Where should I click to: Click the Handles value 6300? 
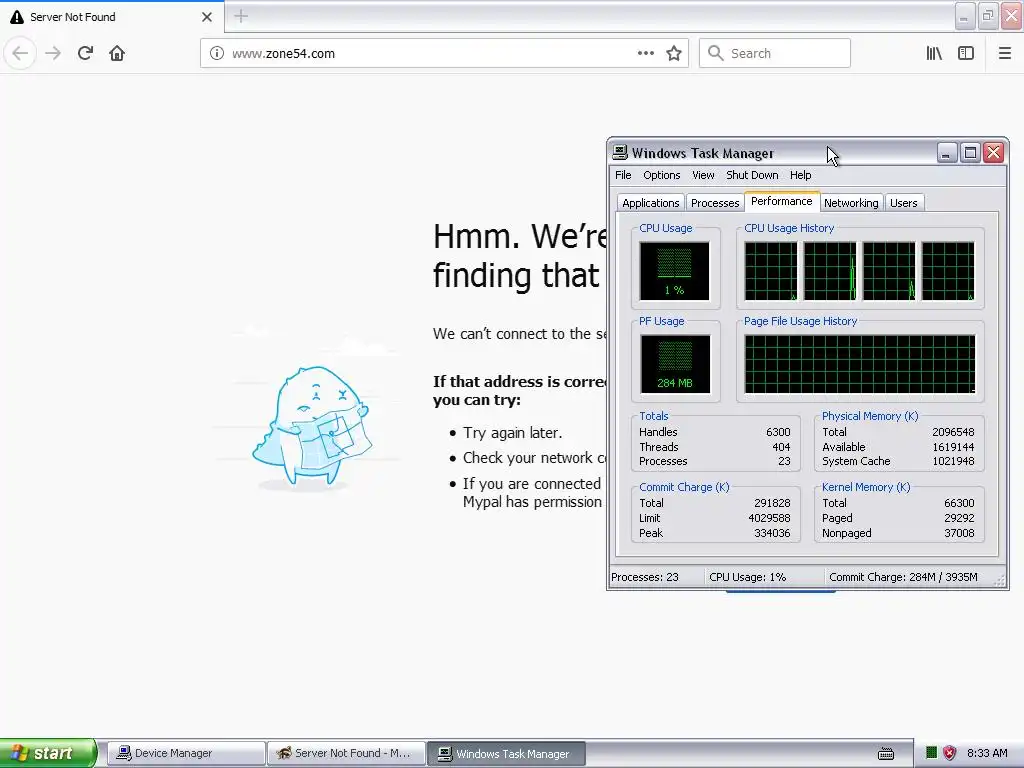[x=778, y=432]
